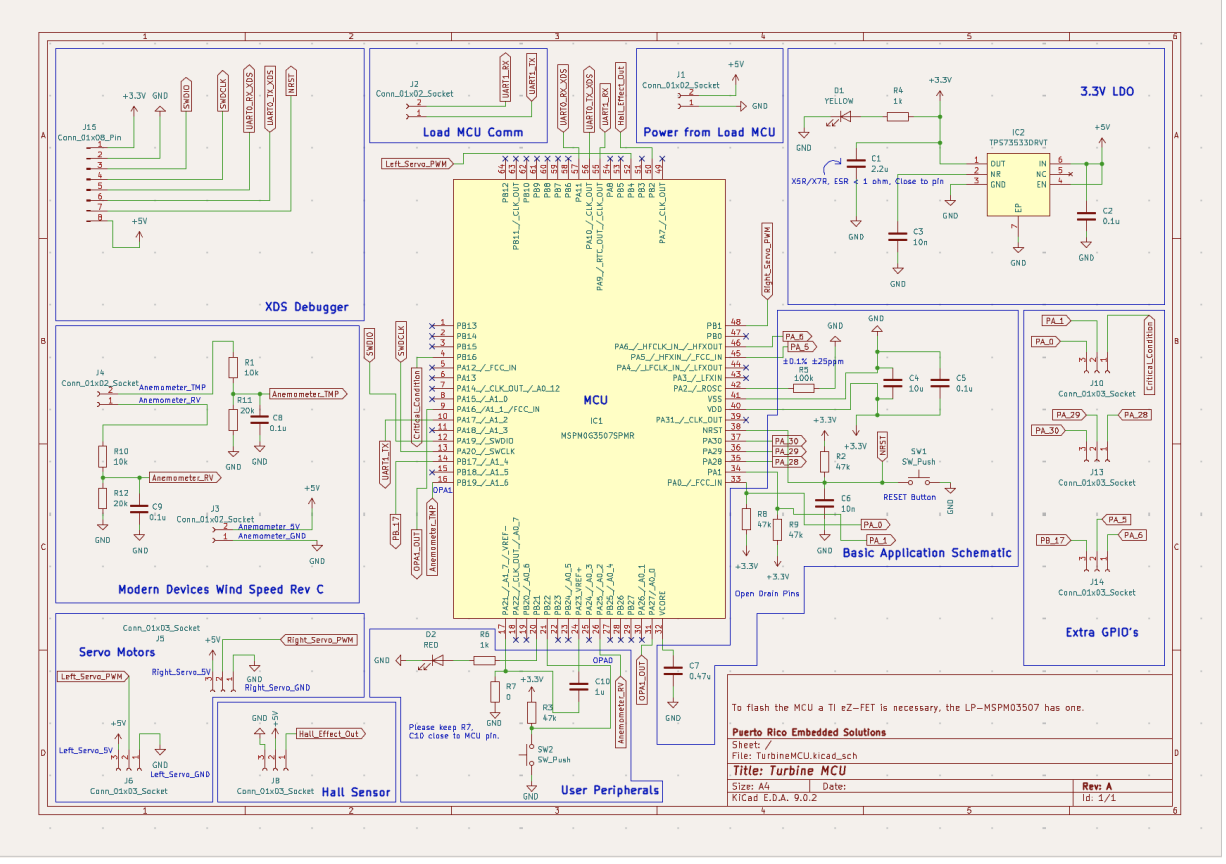Screen dimensions: 1226x864
Task: Select capacitor C6 10n
Action: point(824,503)
